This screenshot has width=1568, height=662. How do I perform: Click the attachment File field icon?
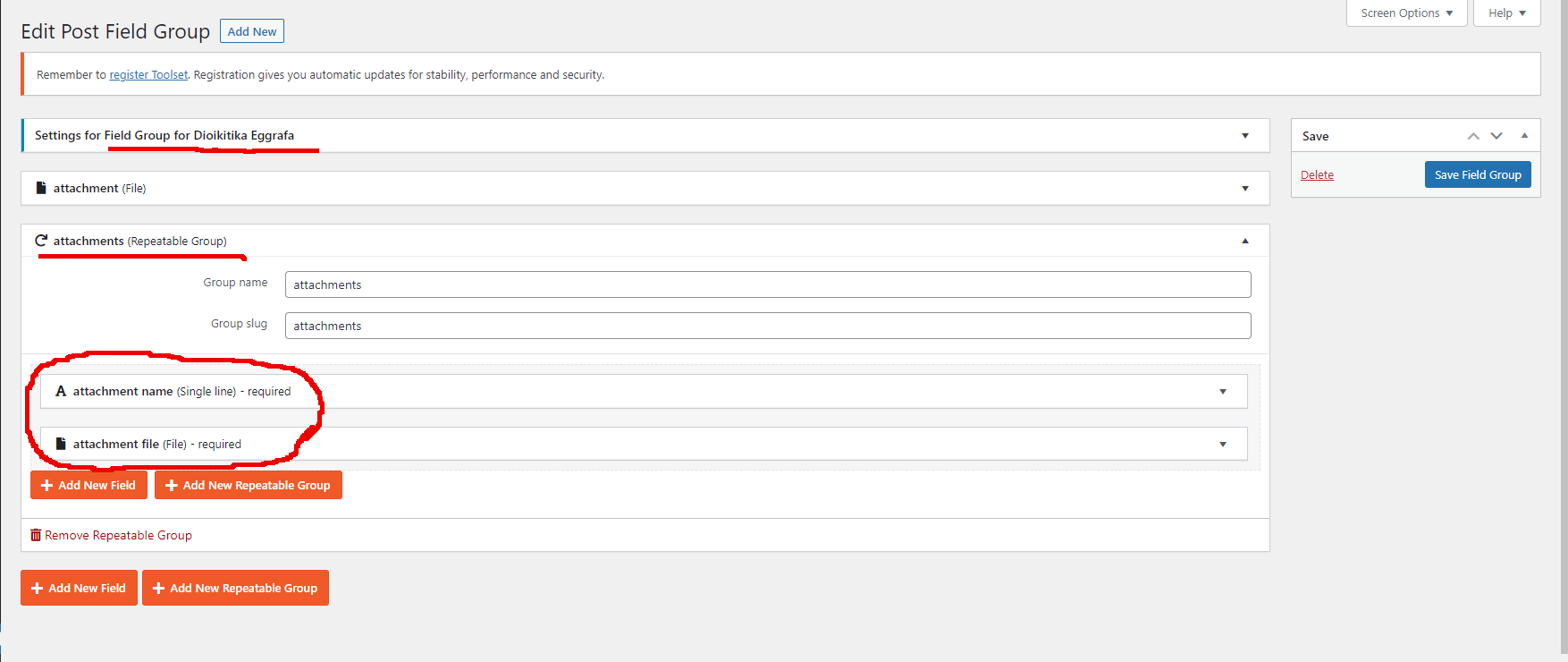[41, 188]
